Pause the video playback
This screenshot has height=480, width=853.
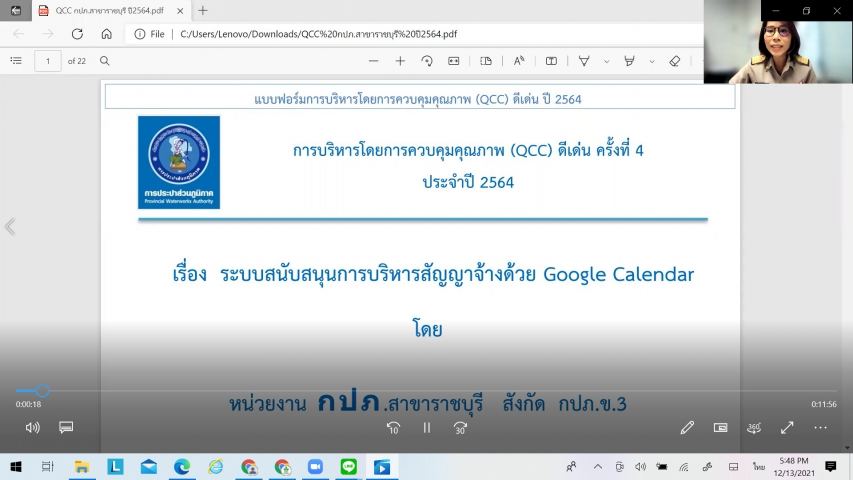[426, 428]
